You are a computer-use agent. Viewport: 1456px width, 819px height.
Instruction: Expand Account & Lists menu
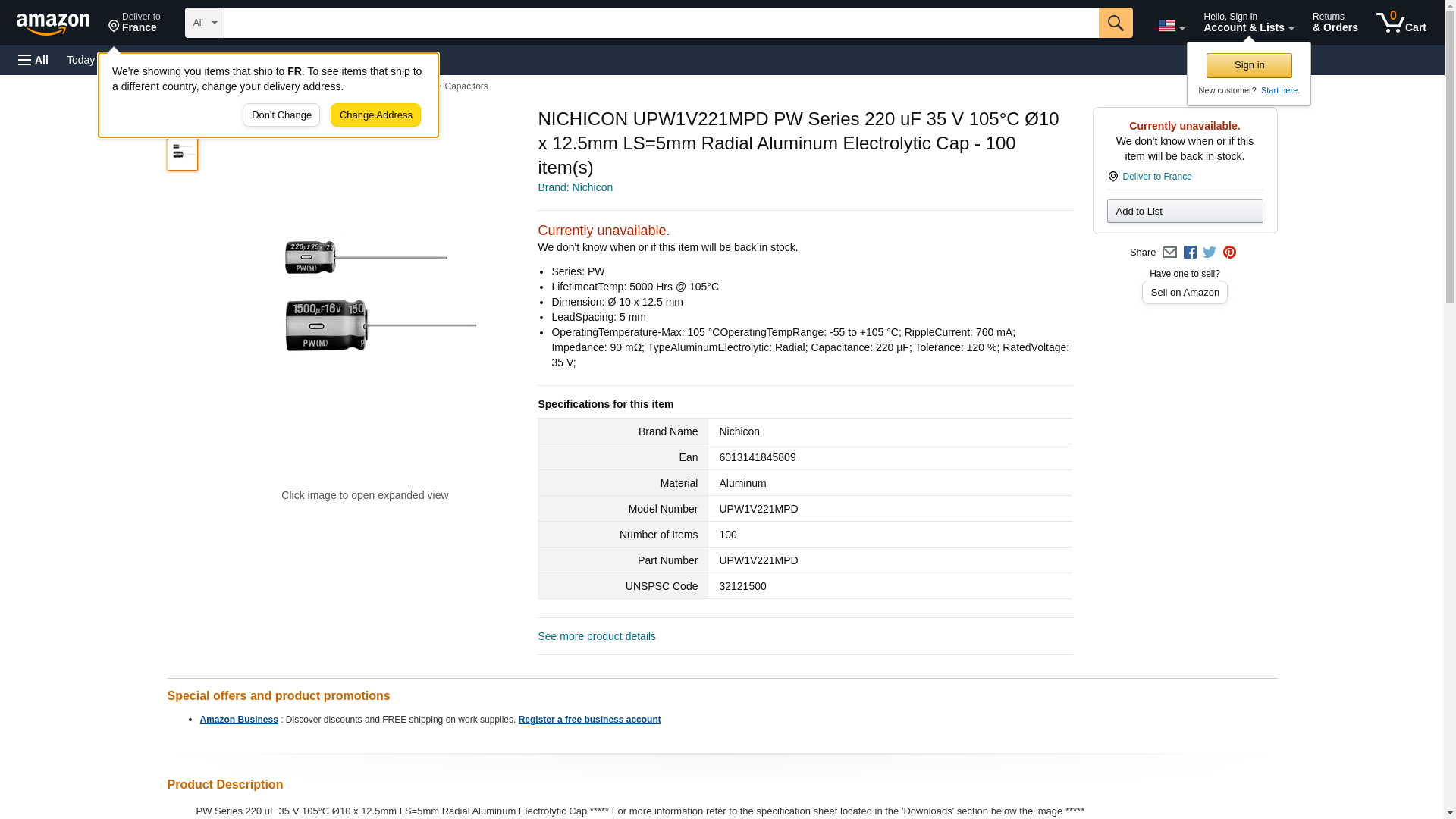click(x=1248, y=23)
